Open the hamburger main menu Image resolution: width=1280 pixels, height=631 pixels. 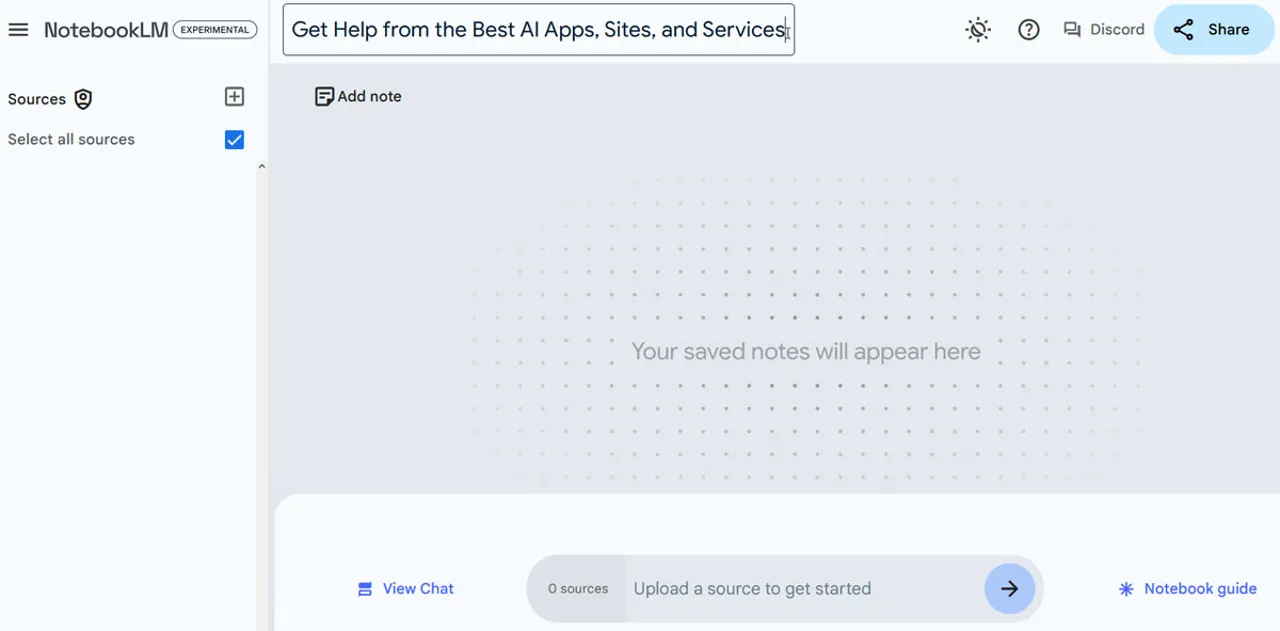[18, 30]
